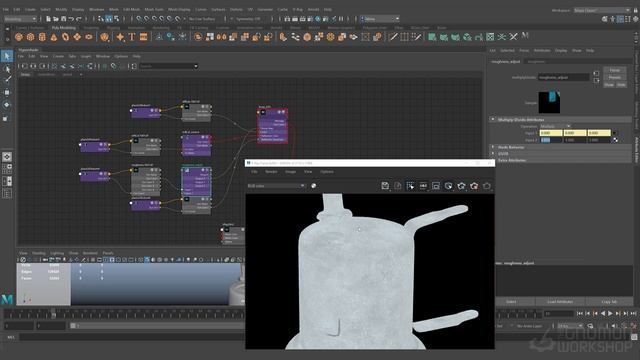Open the Edit Mesh menu

[x=131, y=9]
